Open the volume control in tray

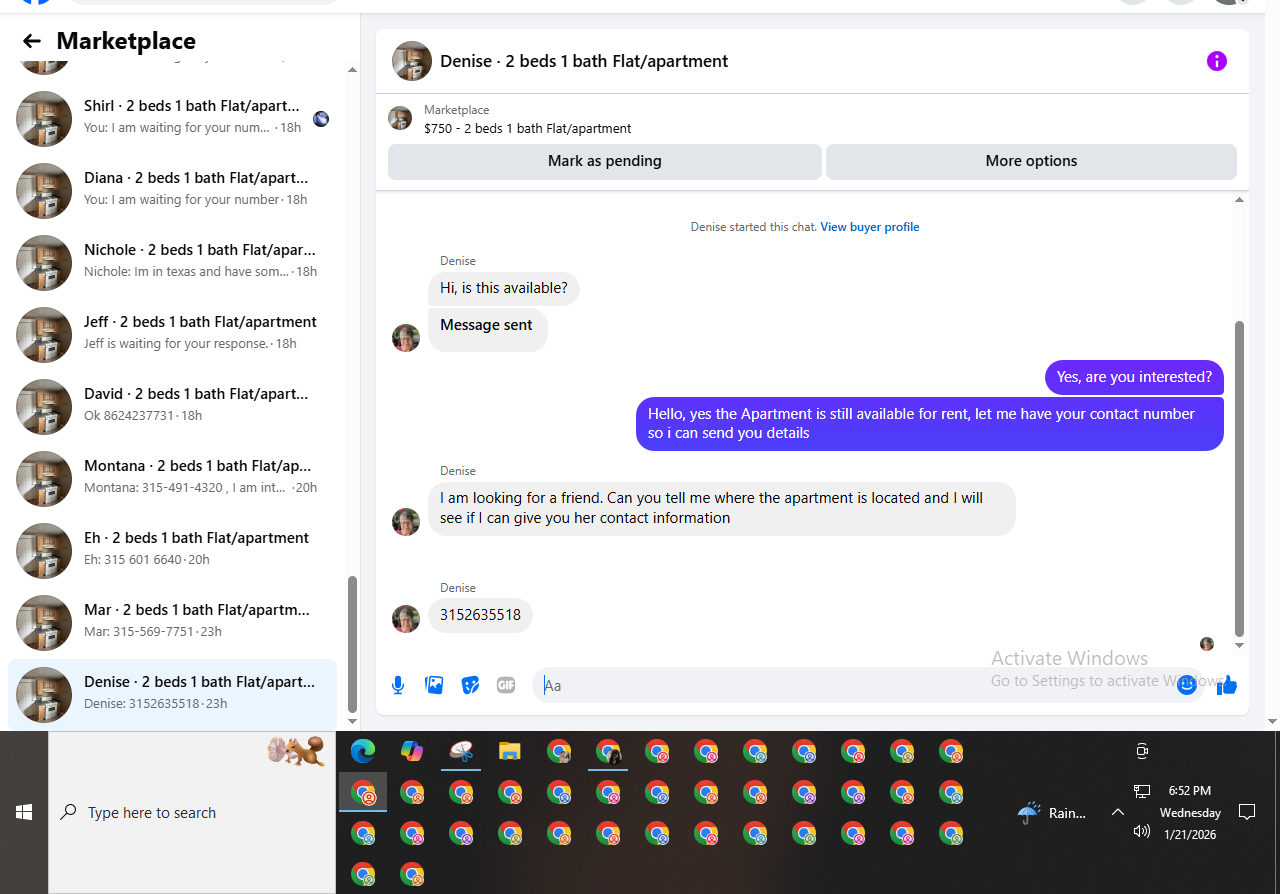(x=1142, y=831)
